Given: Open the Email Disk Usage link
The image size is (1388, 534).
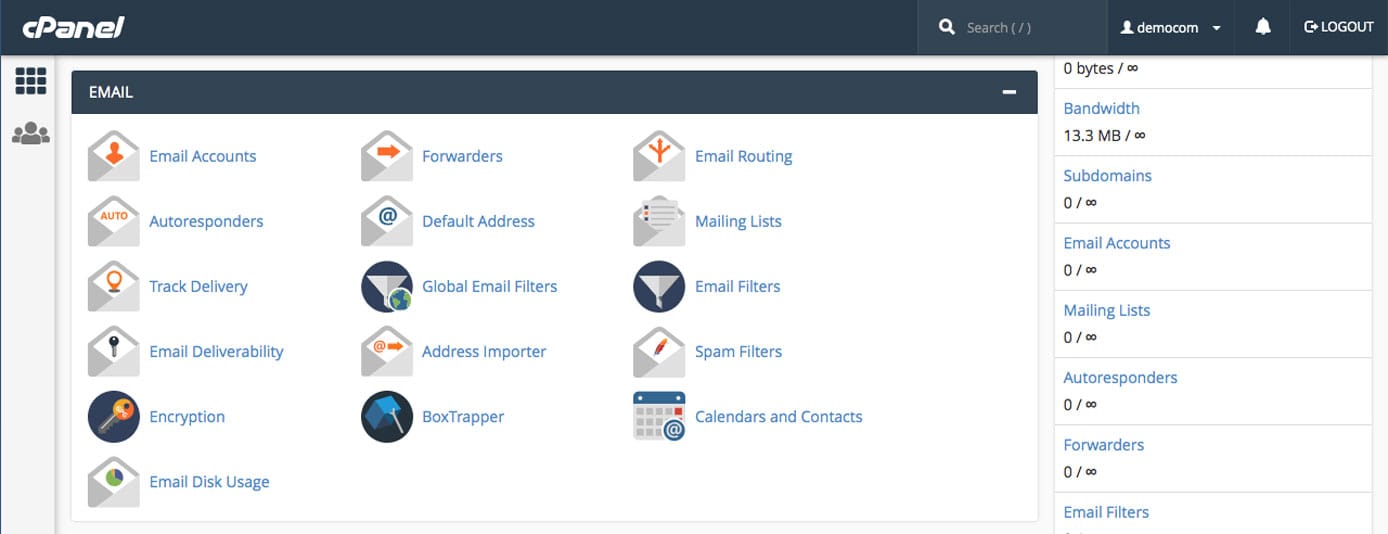Looking at the screenshot, I should pos(209,481).
